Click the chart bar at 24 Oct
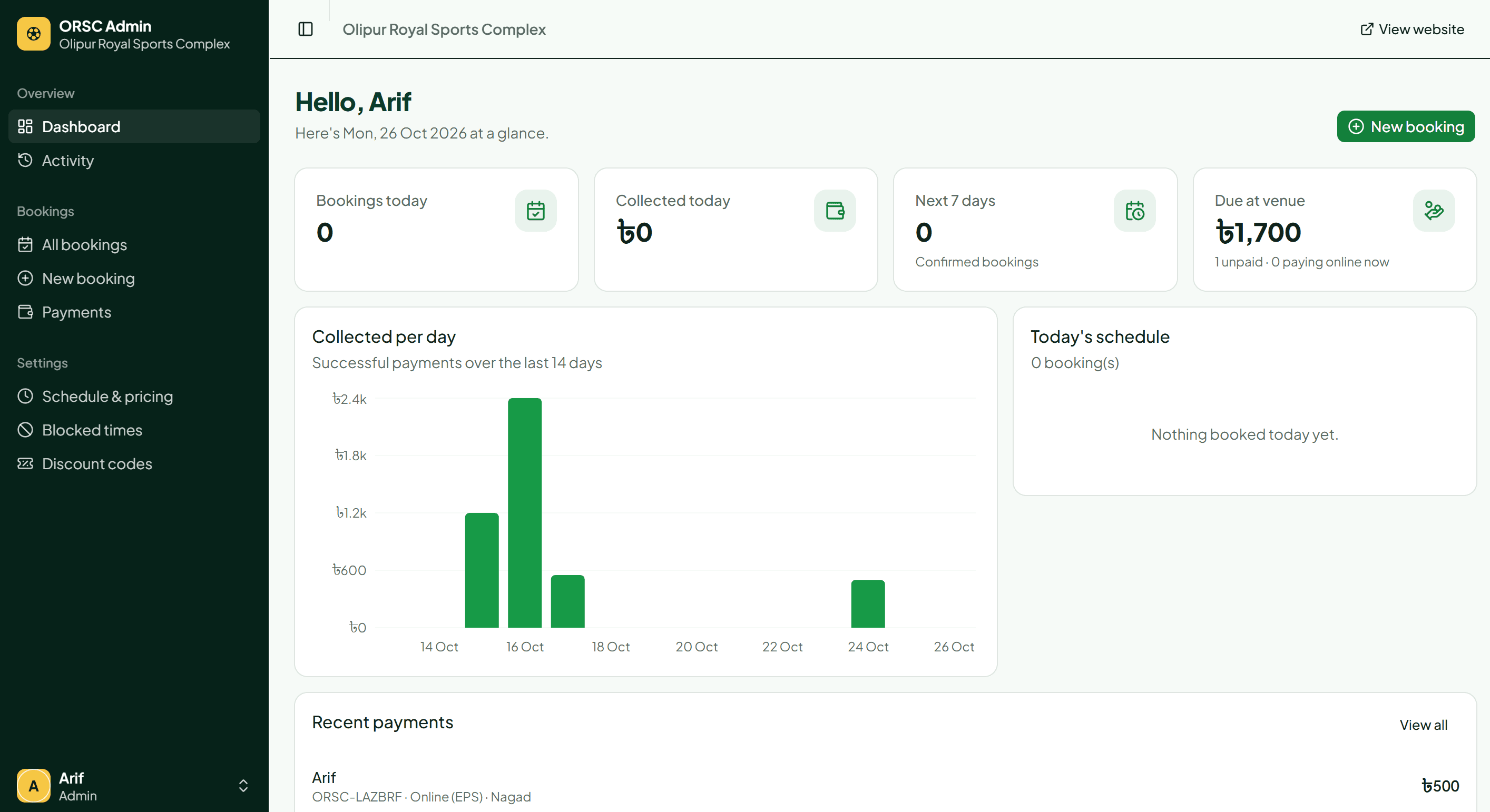Image resolution: width=1490 pixels, height=812 pixels. pyautogui.click(x=868, y=603)
